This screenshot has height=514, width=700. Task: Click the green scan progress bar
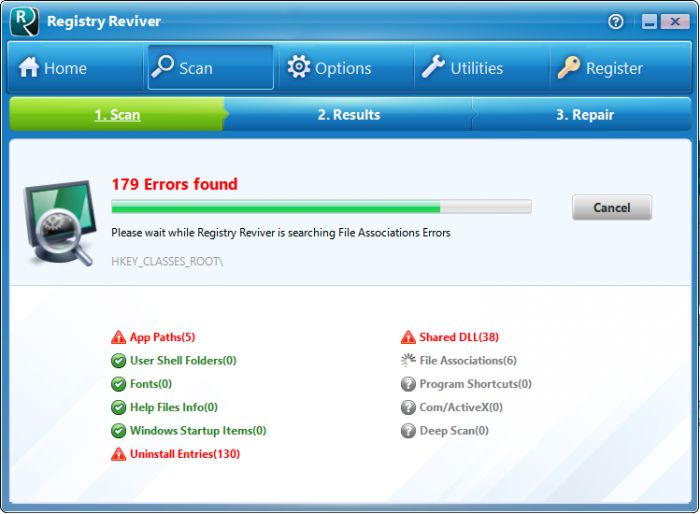(321, 207)
